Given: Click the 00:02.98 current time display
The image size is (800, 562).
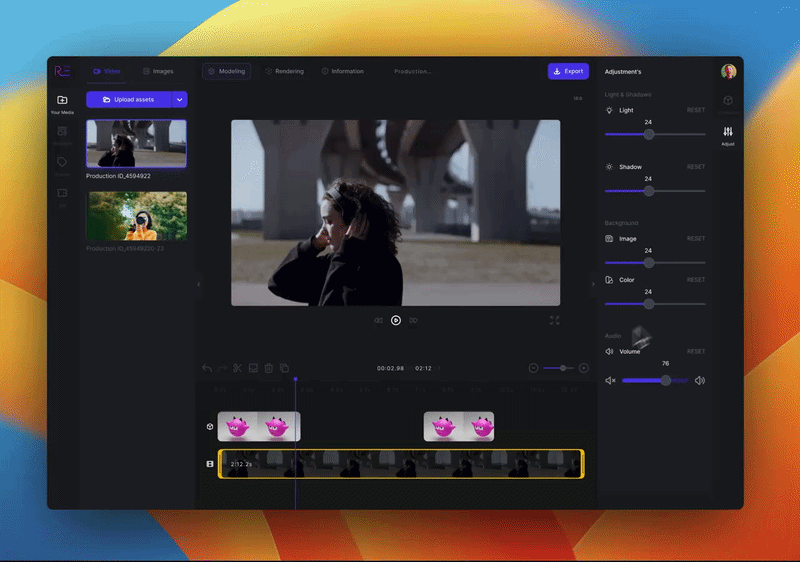Looking at the screenshot, I should click(x=390, y=368).
